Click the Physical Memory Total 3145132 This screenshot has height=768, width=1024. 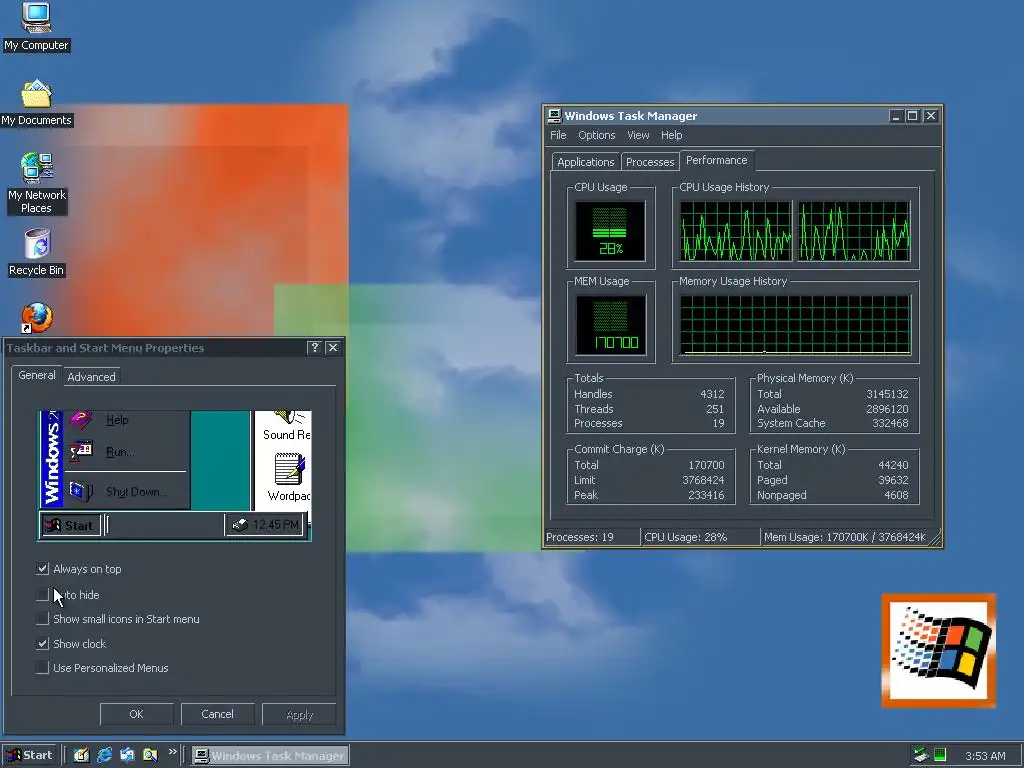887,394
